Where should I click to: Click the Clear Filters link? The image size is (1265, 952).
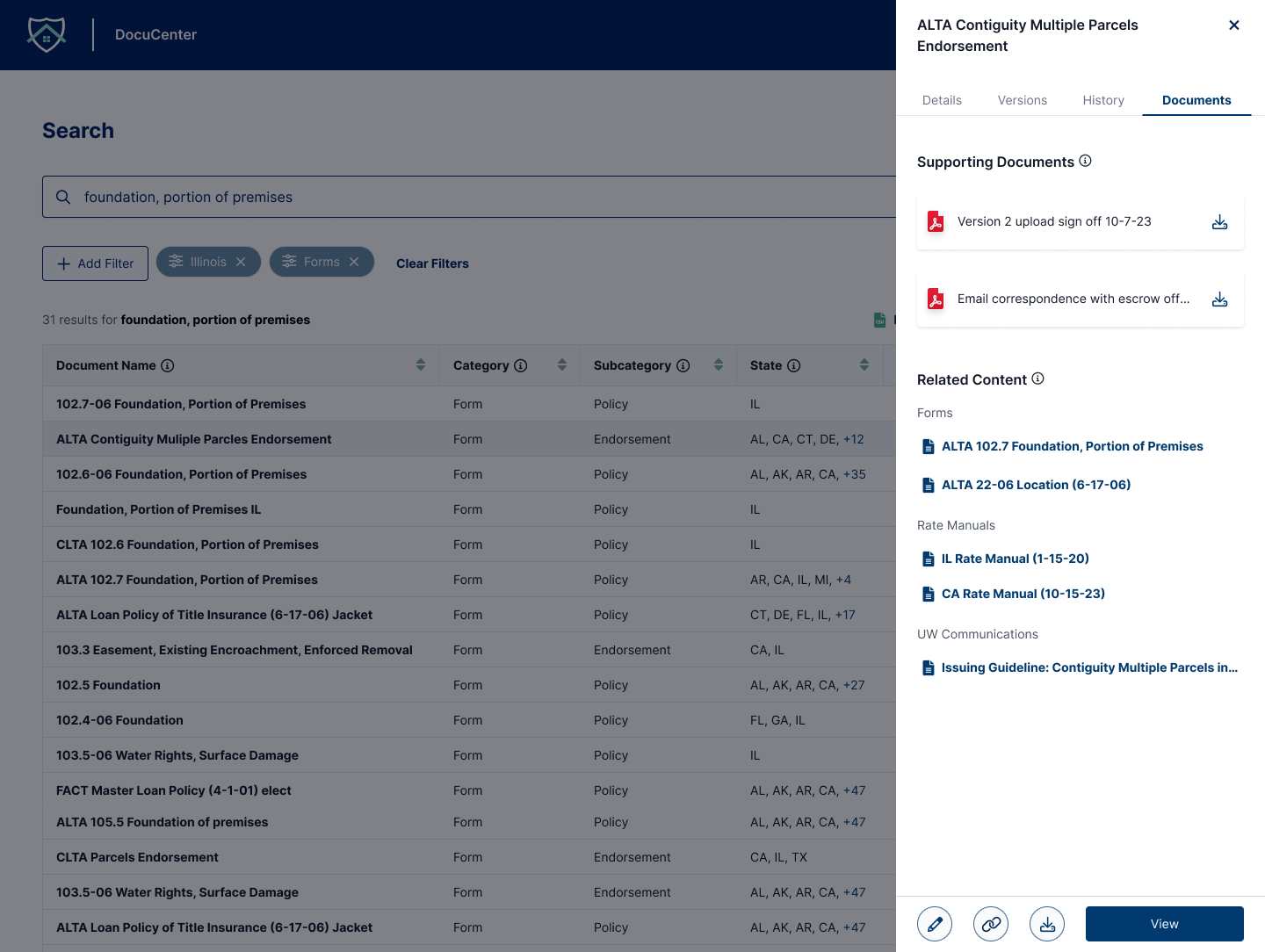click(432, 263)
